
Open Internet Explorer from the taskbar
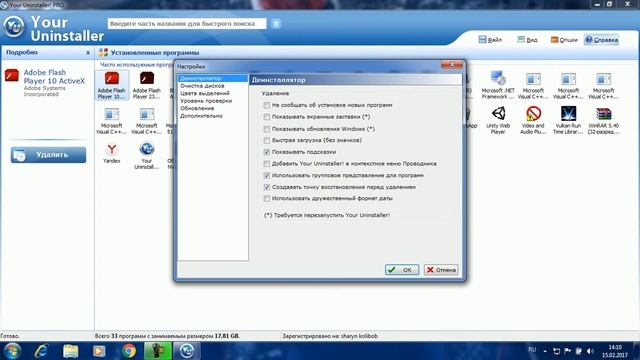point(41,351)
